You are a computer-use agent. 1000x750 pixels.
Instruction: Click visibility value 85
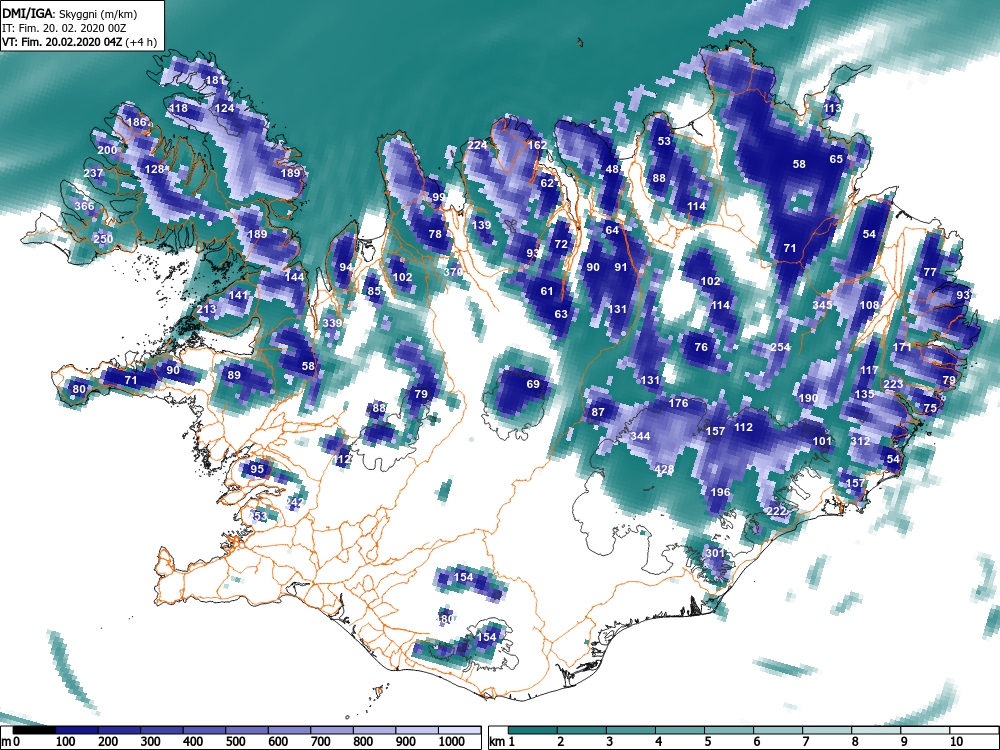tap(374, 291)
